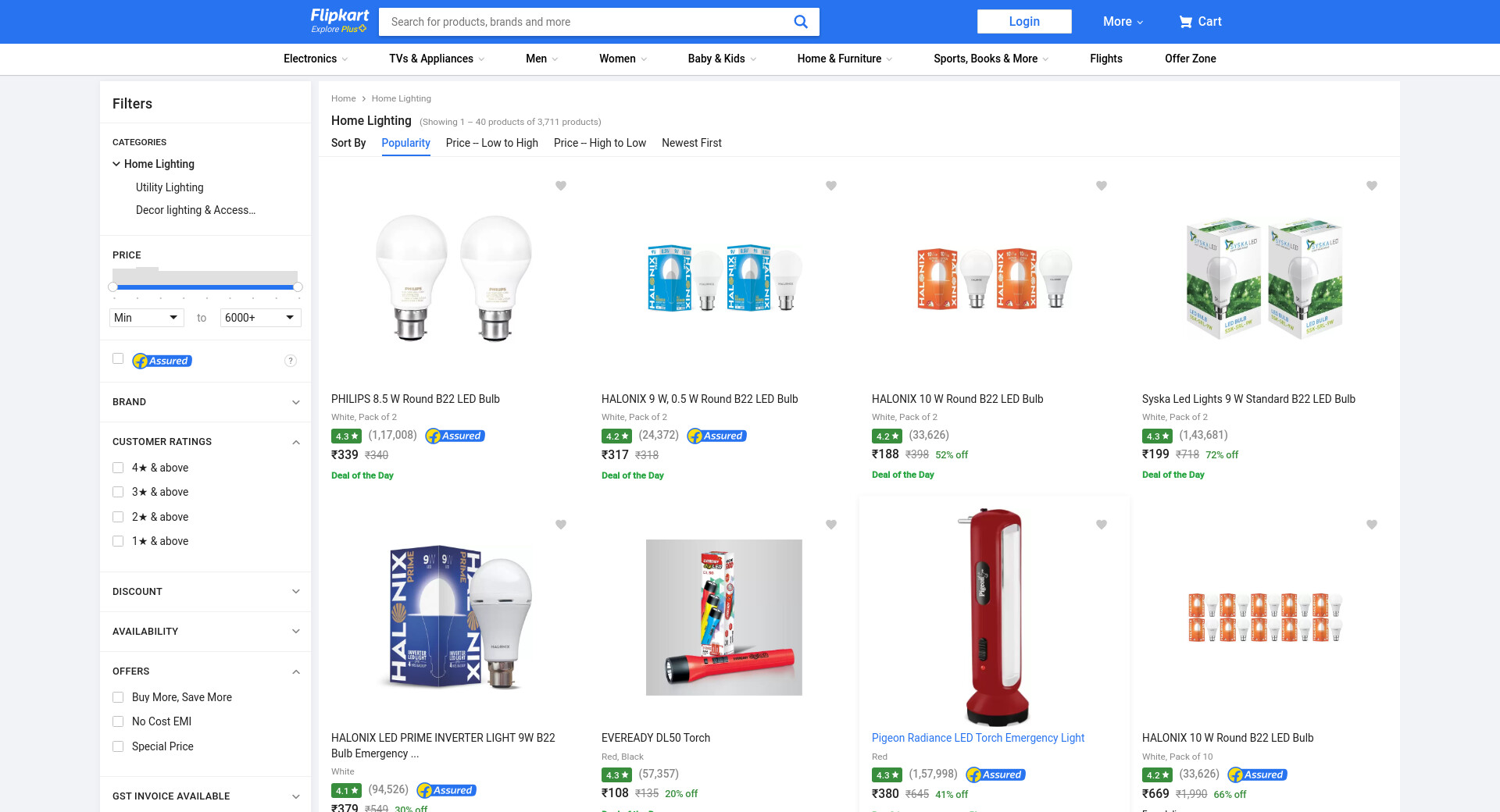Open the Min price dropdown

147,318
